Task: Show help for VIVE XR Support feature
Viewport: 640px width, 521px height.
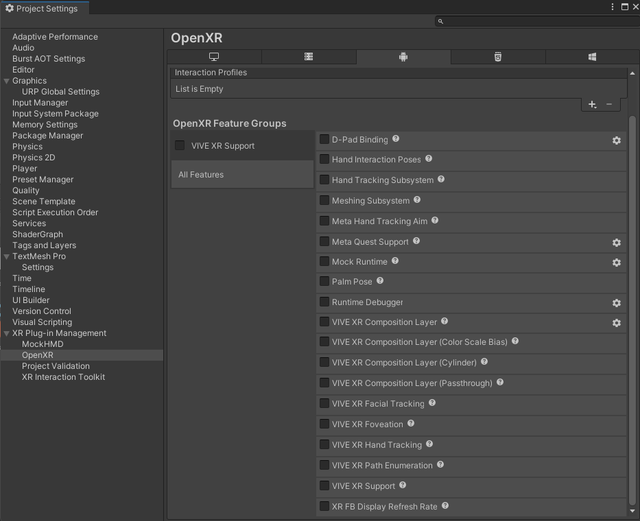Action: pos(402,485)
